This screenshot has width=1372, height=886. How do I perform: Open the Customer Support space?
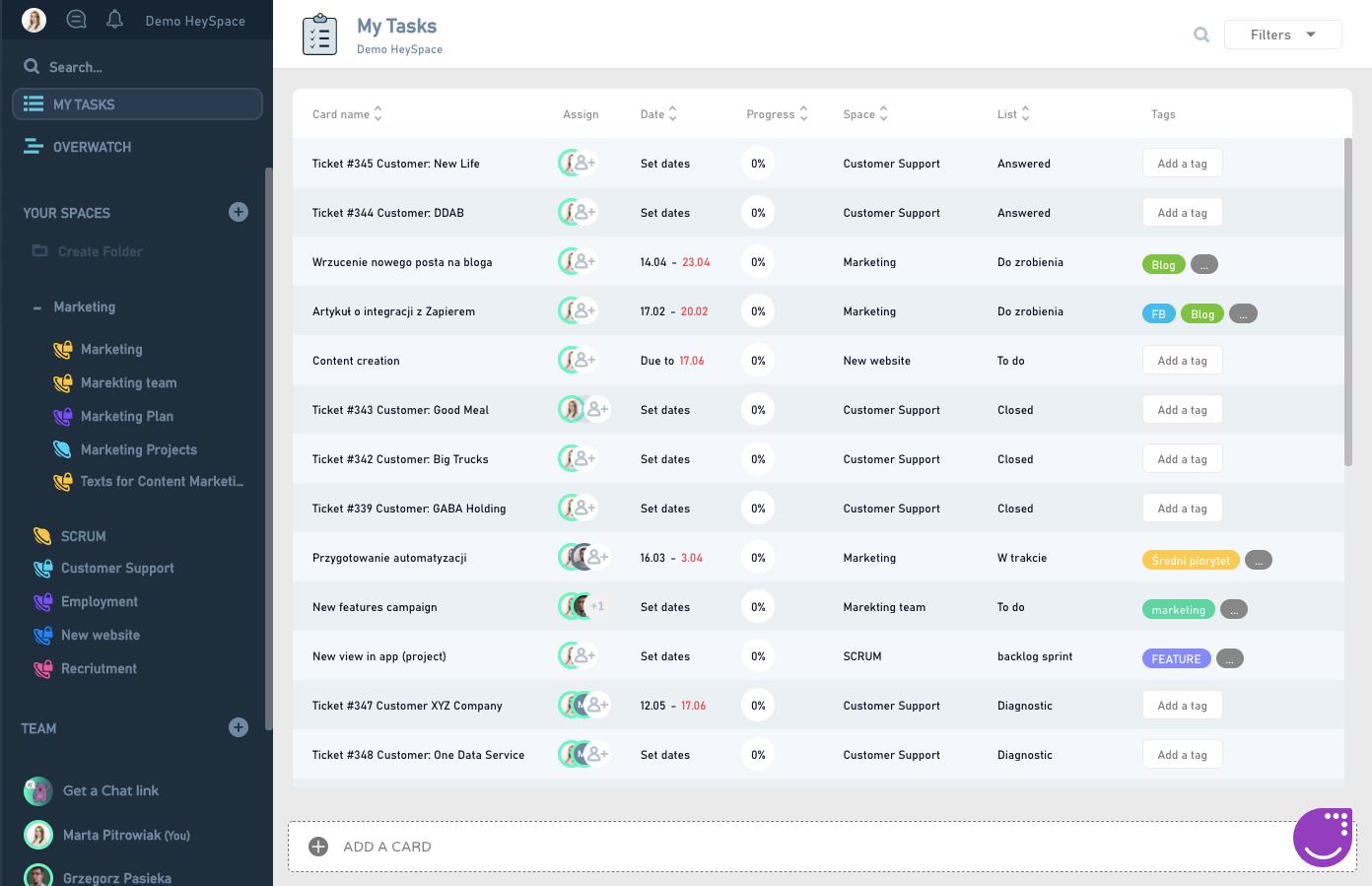(x=117, y=569)
